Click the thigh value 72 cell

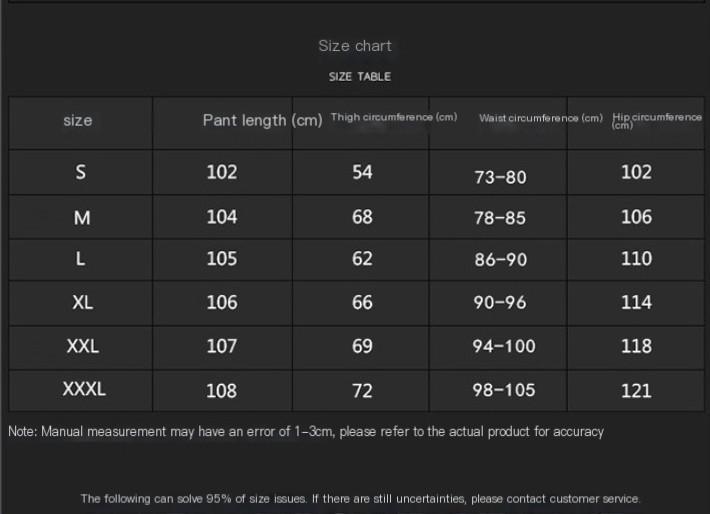point(362,390)
